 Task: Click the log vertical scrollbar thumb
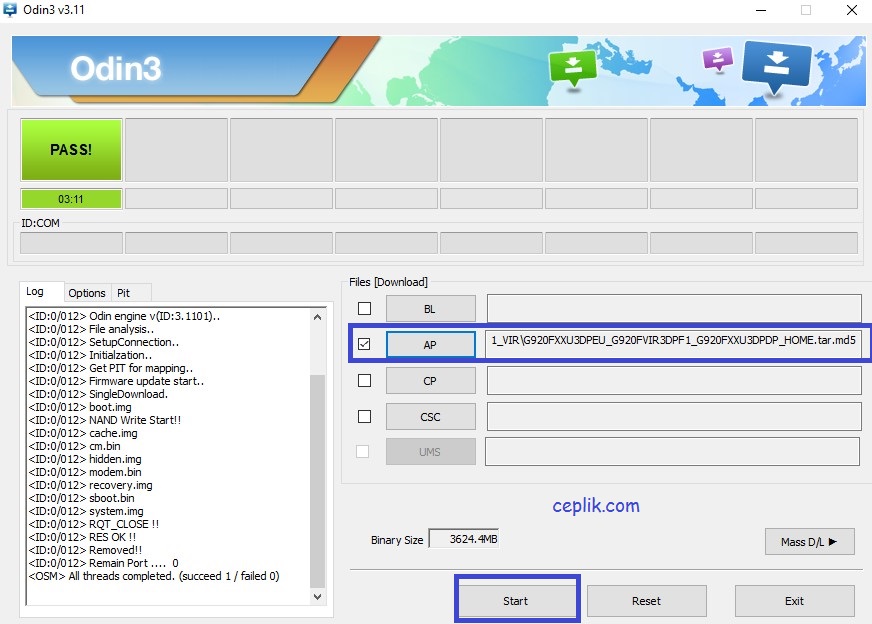(x=317, y=481)
